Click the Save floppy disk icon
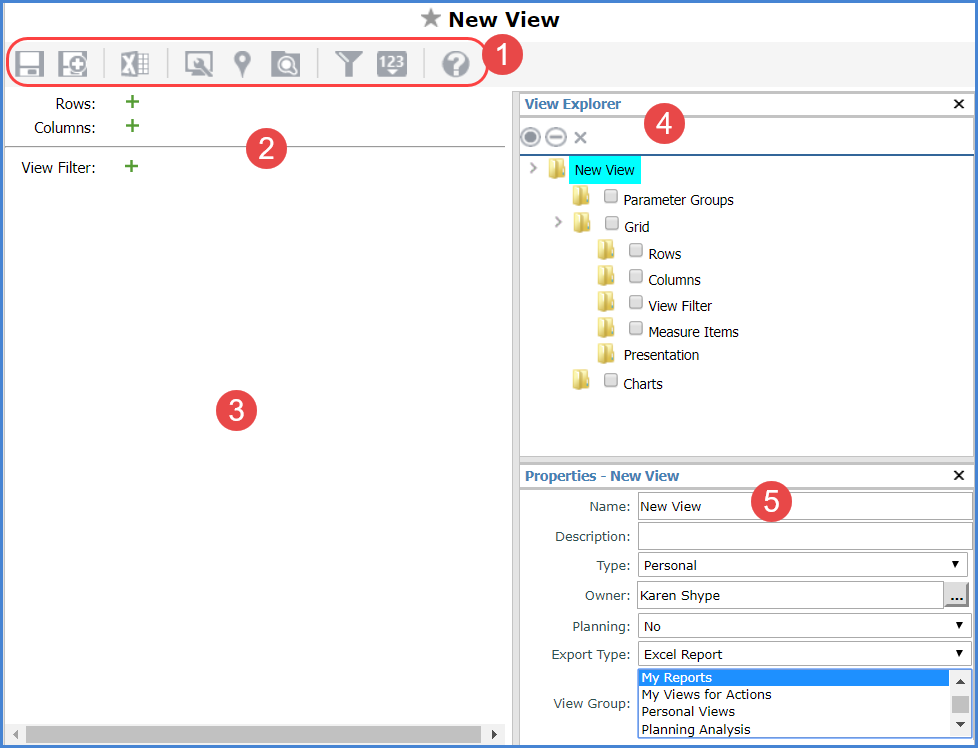This screenshot has width=978, height=748. [29, 65]
